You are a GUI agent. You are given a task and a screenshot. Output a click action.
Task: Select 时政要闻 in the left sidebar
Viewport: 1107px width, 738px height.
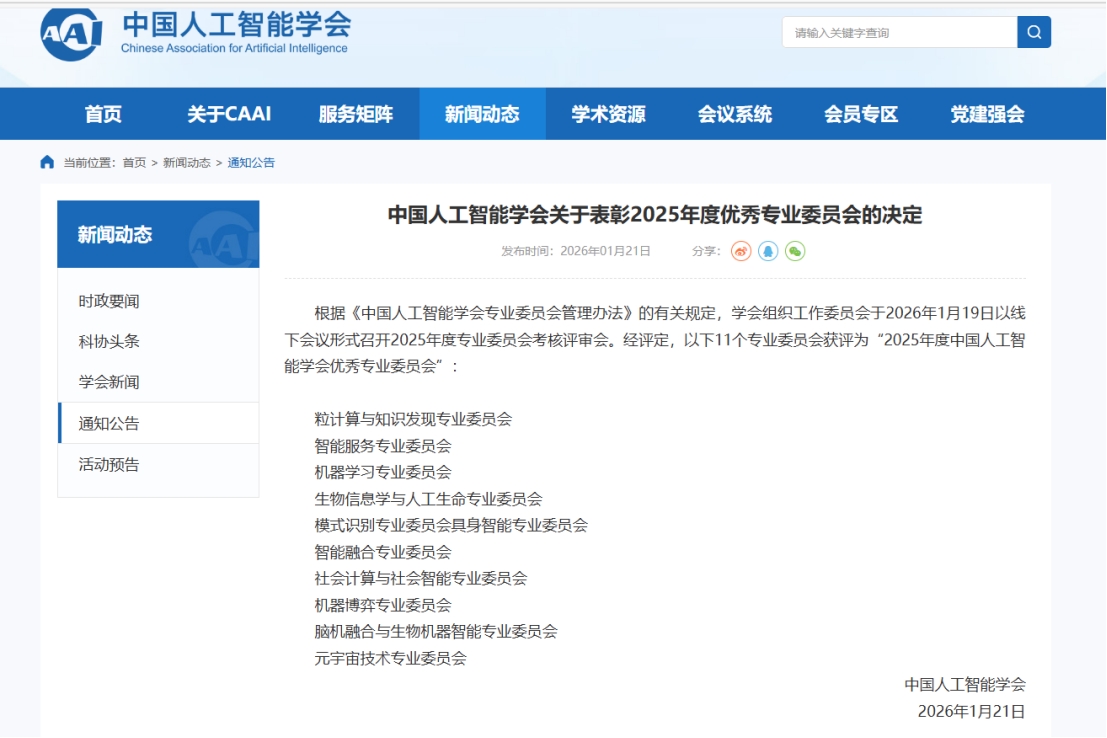(109, 301)
